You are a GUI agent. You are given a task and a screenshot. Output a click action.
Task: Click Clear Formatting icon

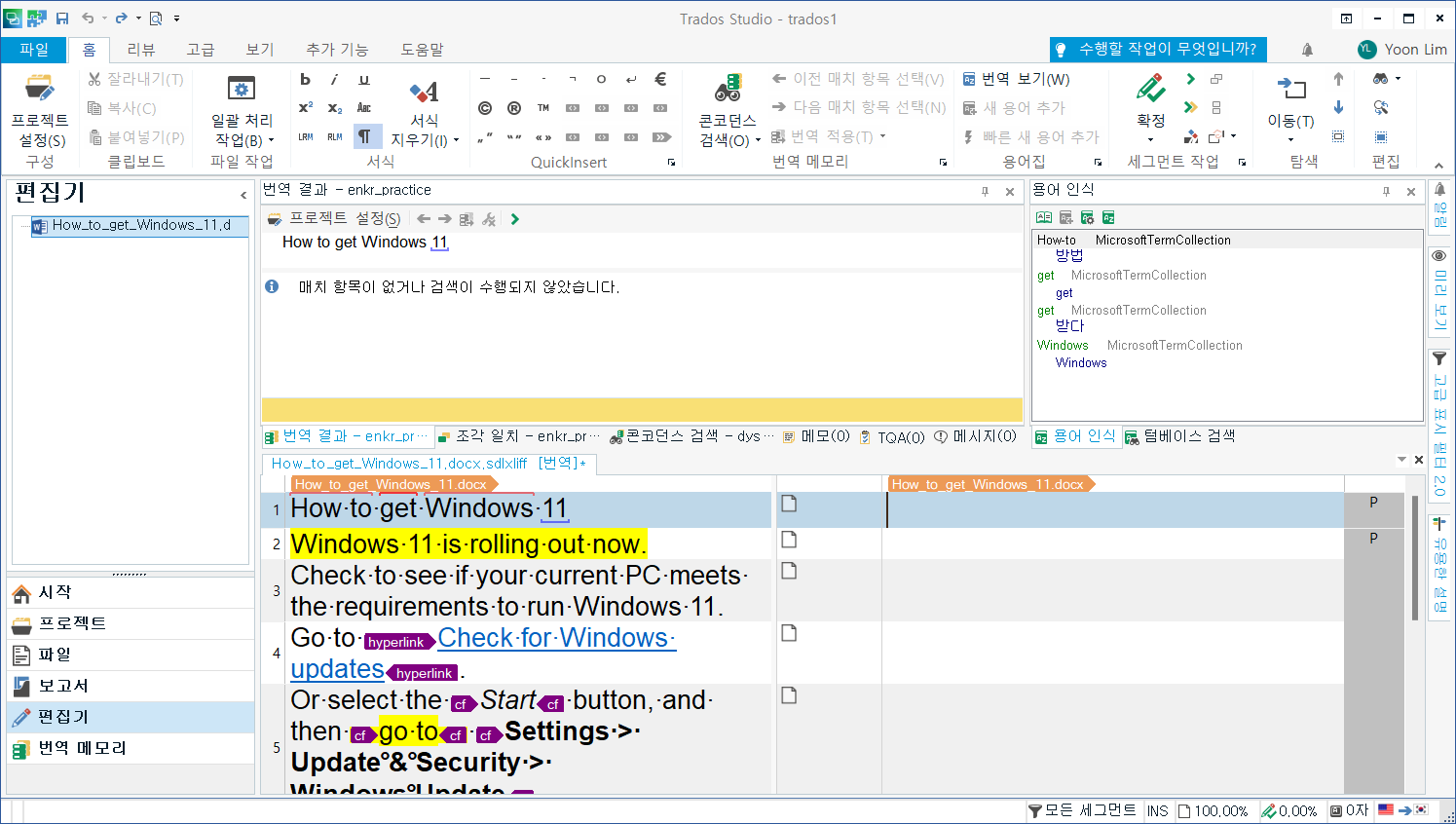tap(424, 92)
